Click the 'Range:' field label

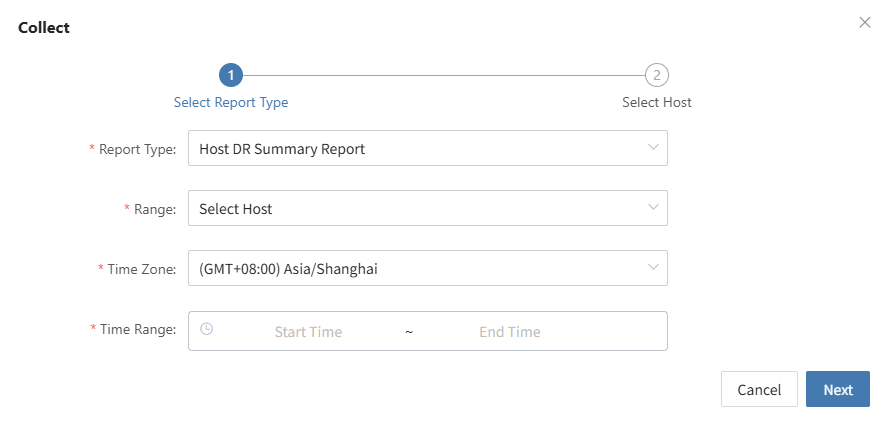pyautogui.click(x=150, y=209)
